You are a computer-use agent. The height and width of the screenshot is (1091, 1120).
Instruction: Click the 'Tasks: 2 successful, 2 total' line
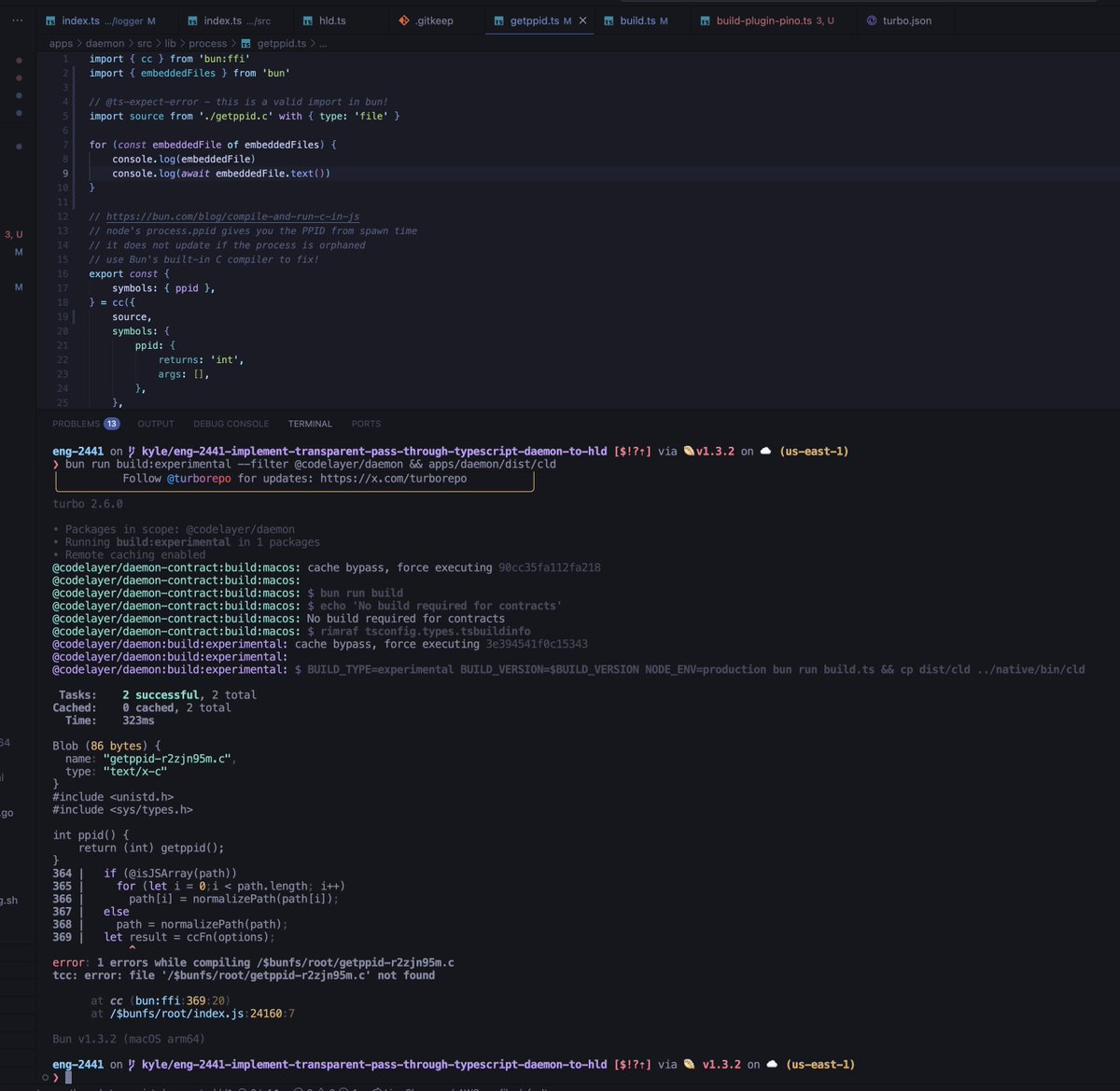[x=157, y=694]
